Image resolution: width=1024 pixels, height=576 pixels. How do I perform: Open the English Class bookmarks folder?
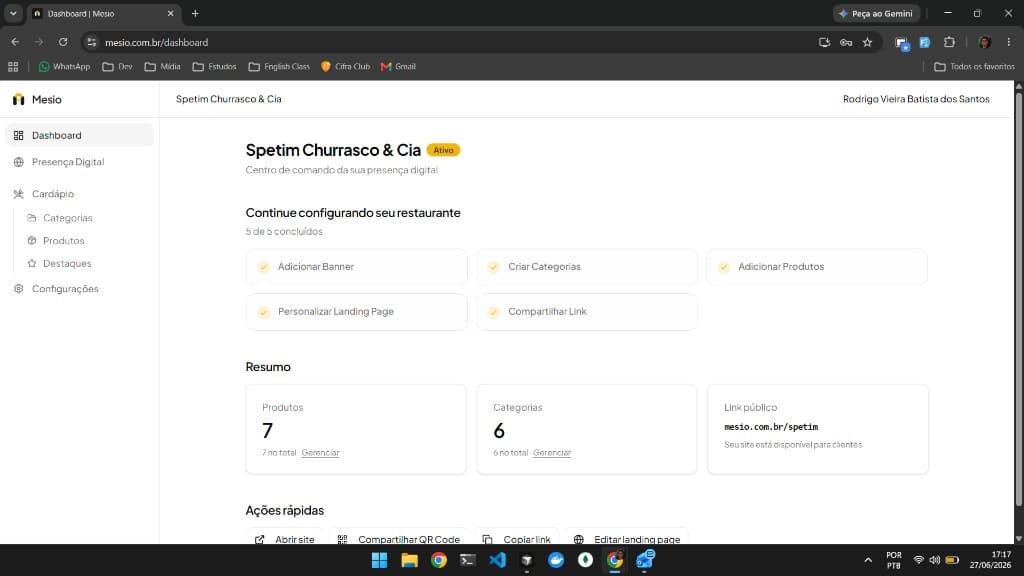tap(279, 67)
